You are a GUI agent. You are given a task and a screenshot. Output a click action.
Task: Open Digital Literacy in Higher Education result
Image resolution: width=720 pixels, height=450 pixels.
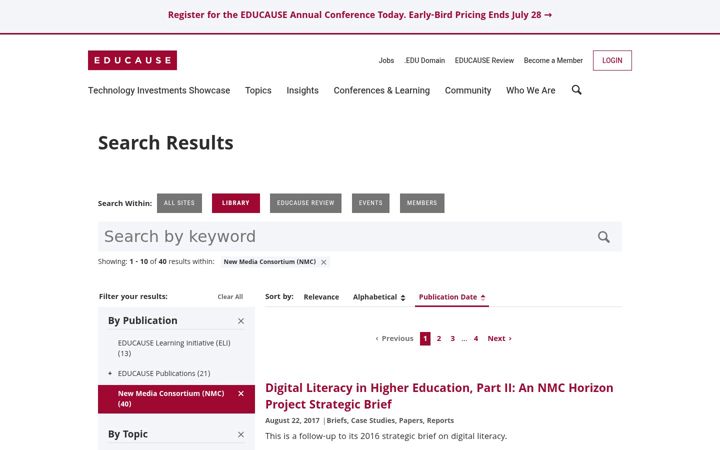coord(439,396)
